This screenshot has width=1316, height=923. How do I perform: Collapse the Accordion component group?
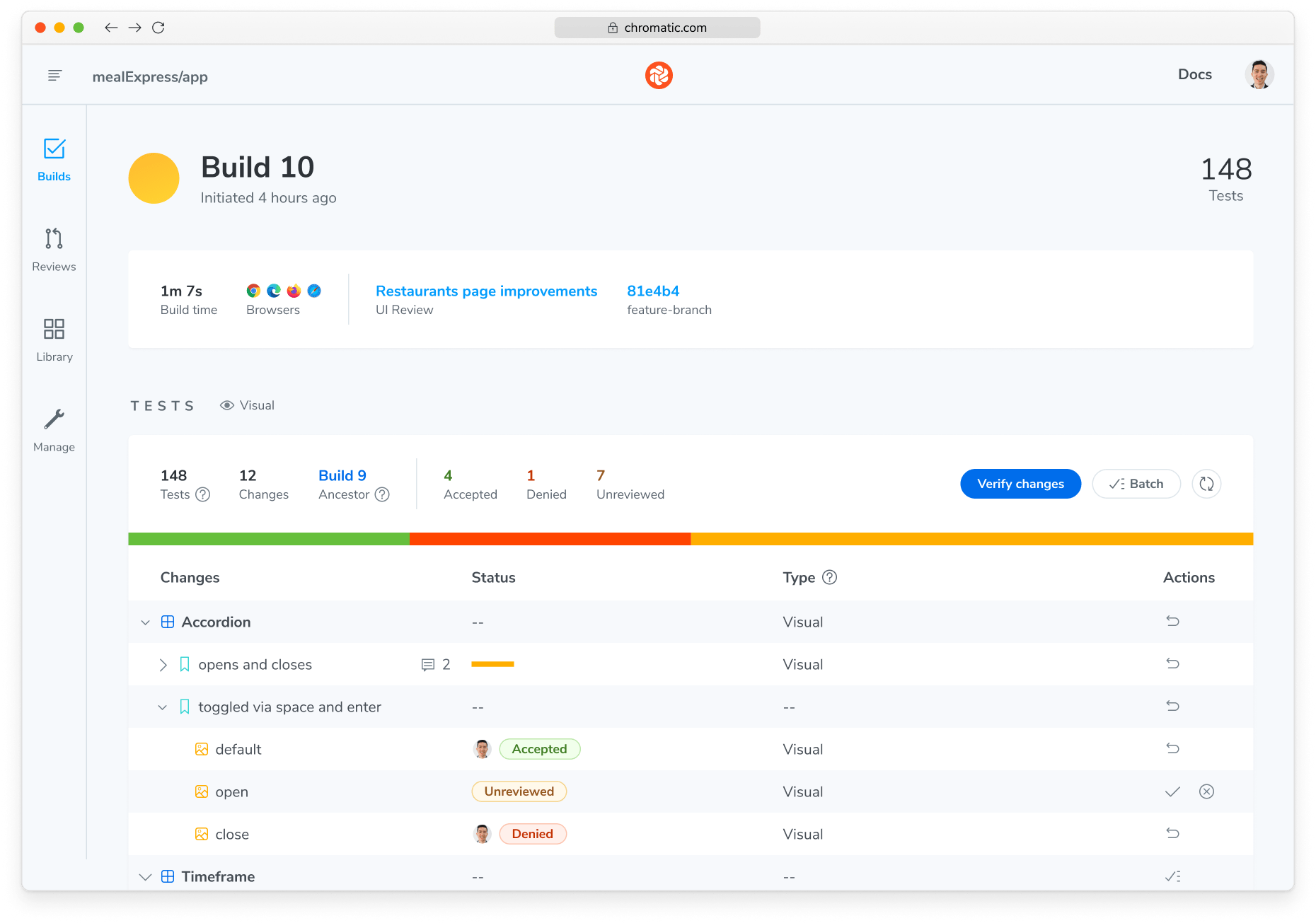point(145,622)
